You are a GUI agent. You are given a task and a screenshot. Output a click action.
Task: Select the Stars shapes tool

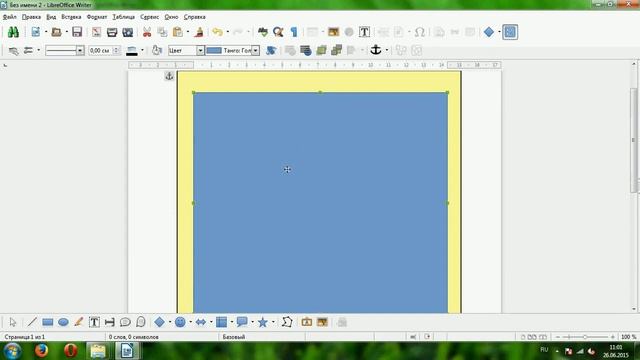coord(263,322)
